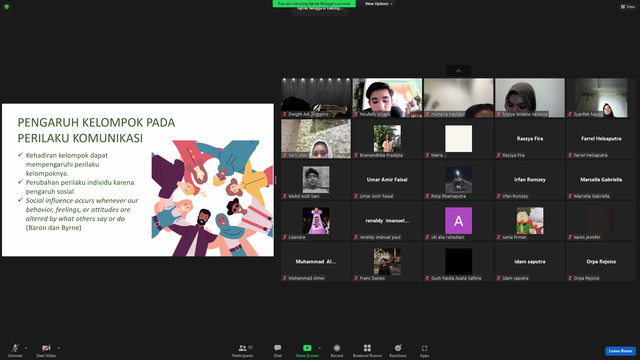This screenshot has width=640, height=360.
Task: Change layout using the View button
Action: coord(628,7)
